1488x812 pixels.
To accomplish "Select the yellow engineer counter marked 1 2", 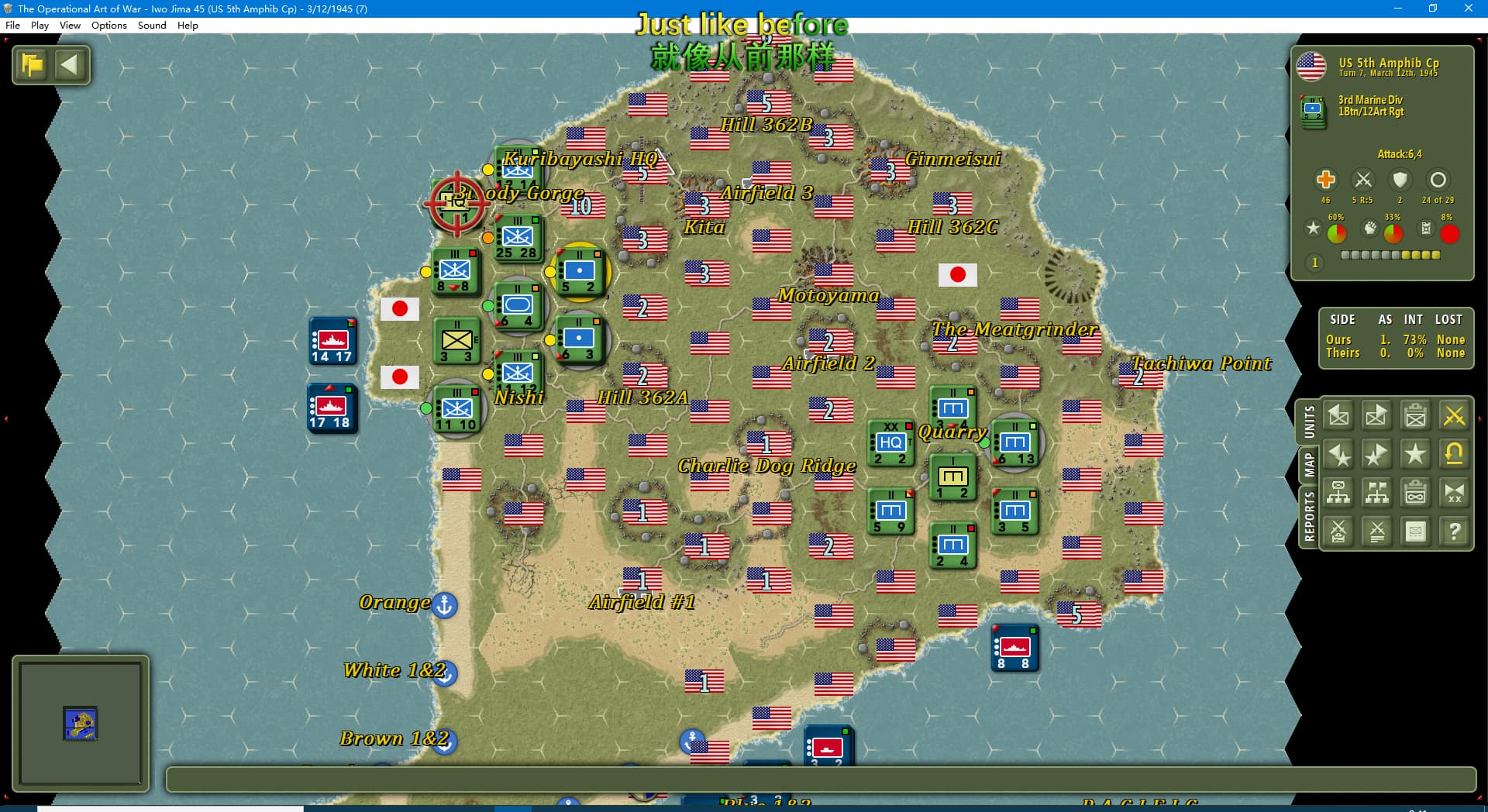I will click(952, 477).
